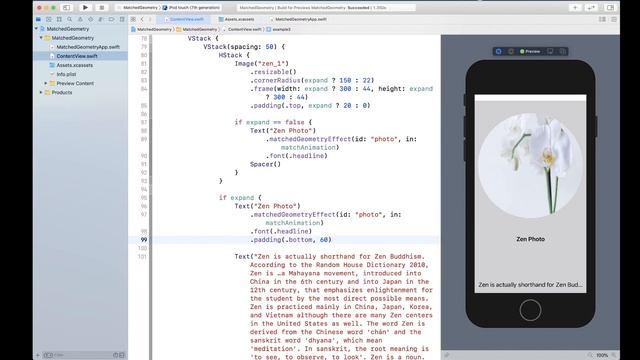Open the example3 symbol in jump bar
Screen dimensions: 640x360
(x=278, y=29)
